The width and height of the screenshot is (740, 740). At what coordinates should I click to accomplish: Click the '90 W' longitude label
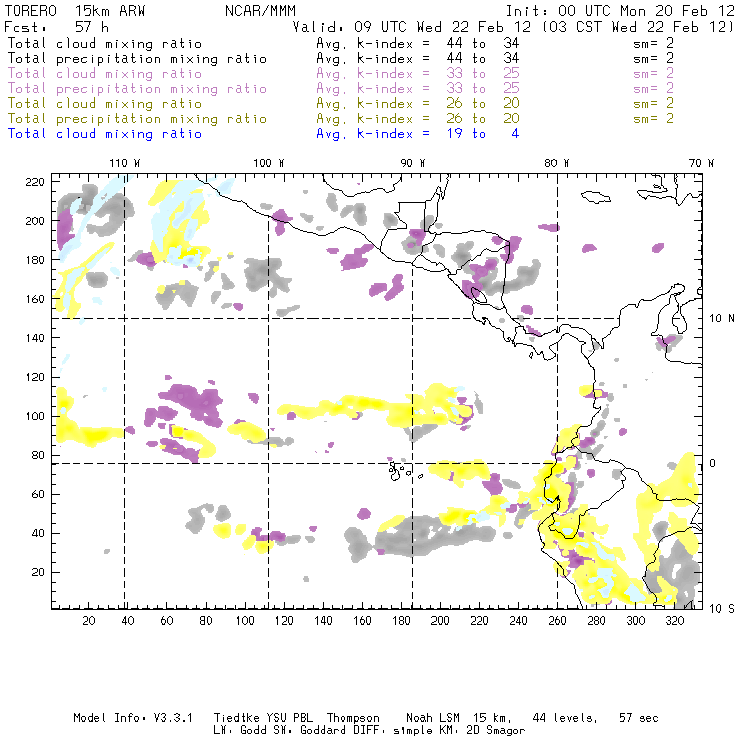413,163
